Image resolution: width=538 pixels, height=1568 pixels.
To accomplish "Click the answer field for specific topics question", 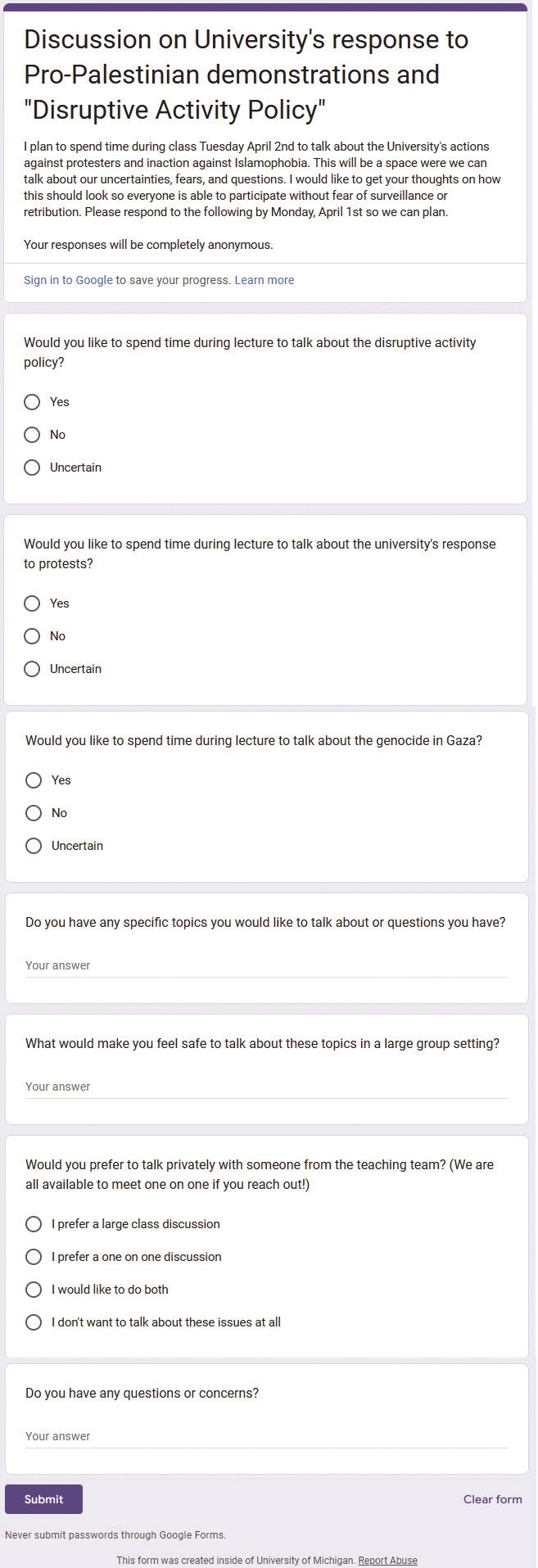I will point(266,965).
